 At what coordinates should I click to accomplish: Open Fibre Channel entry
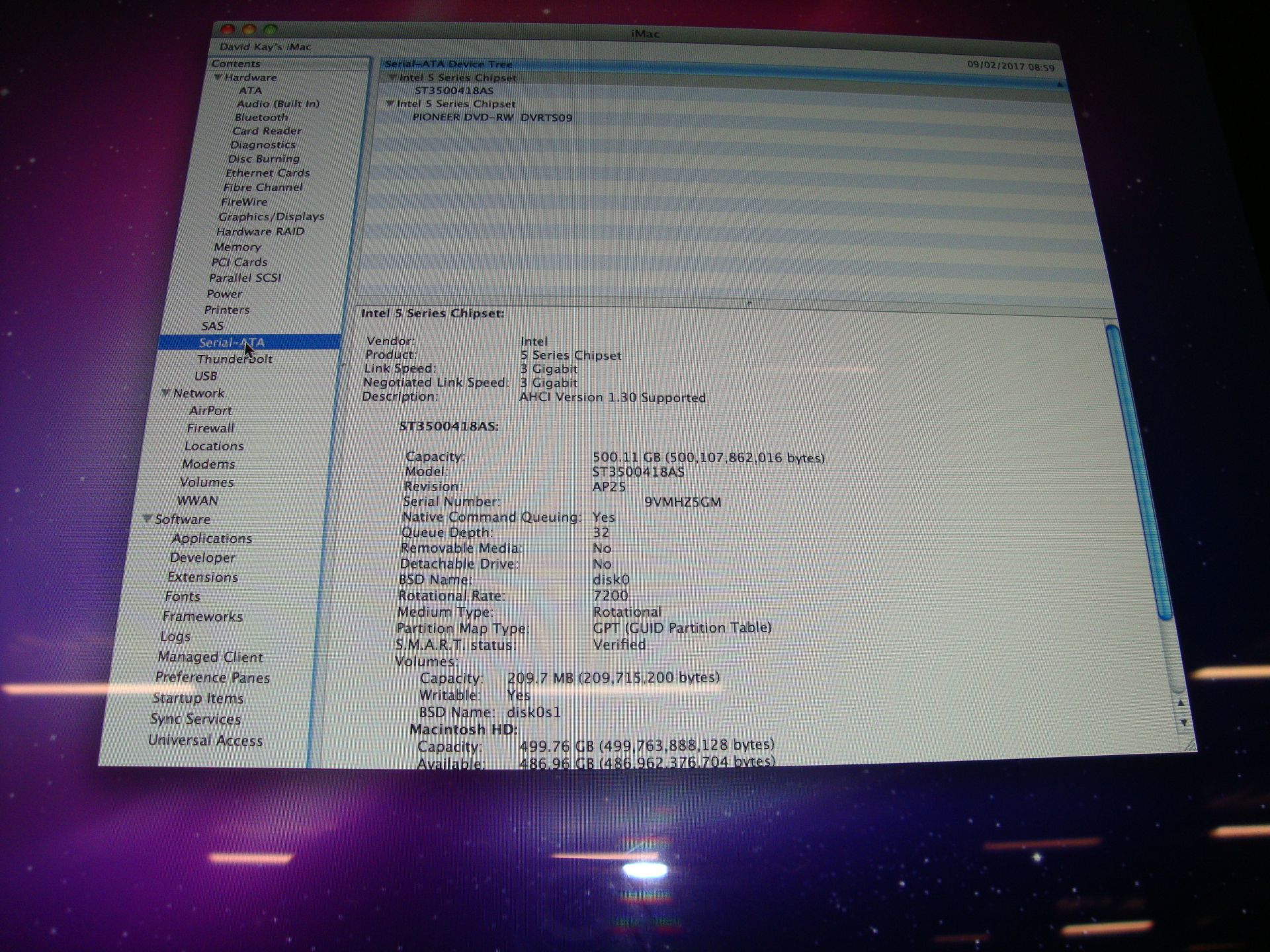pyautogui.click(x=263, y=187)
